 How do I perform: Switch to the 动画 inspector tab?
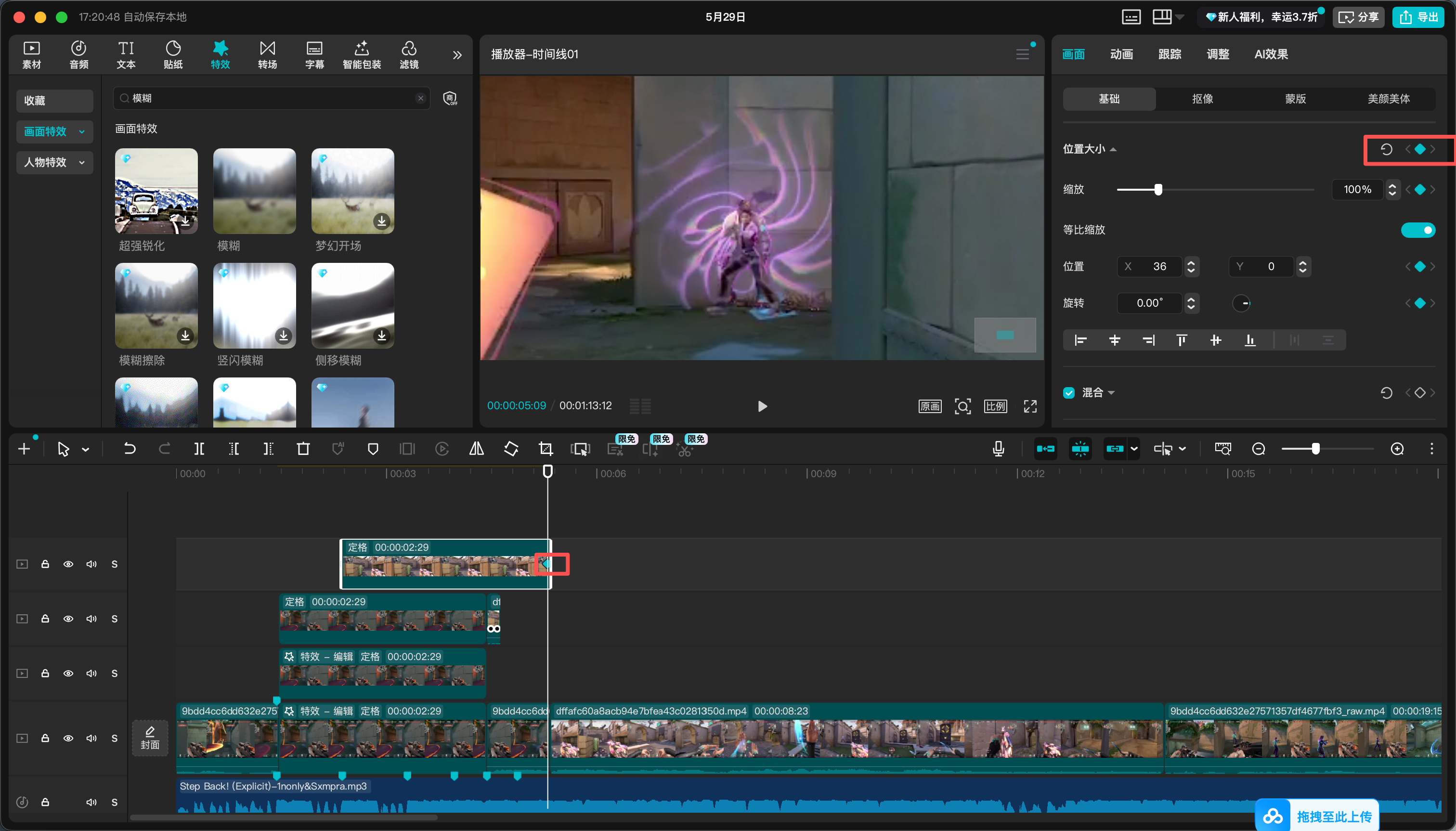(1121, 54)
